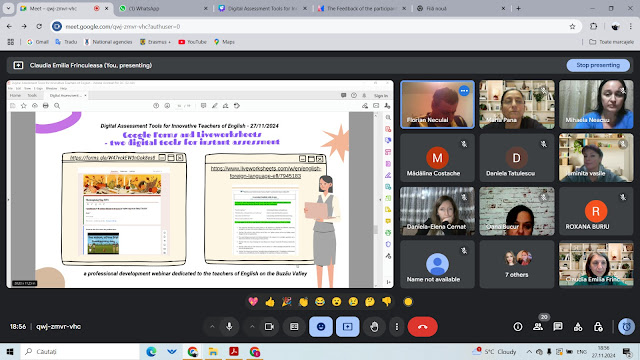This screenshot has height=360, width=640.
Task: Raise hand in the meeting
Action: (374, 327)
